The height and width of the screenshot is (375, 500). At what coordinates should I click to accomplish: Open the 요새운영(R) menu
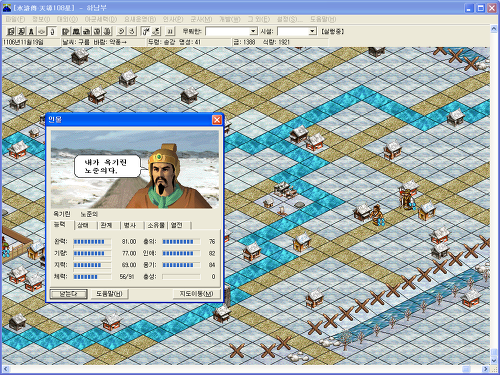coord(140,19)
